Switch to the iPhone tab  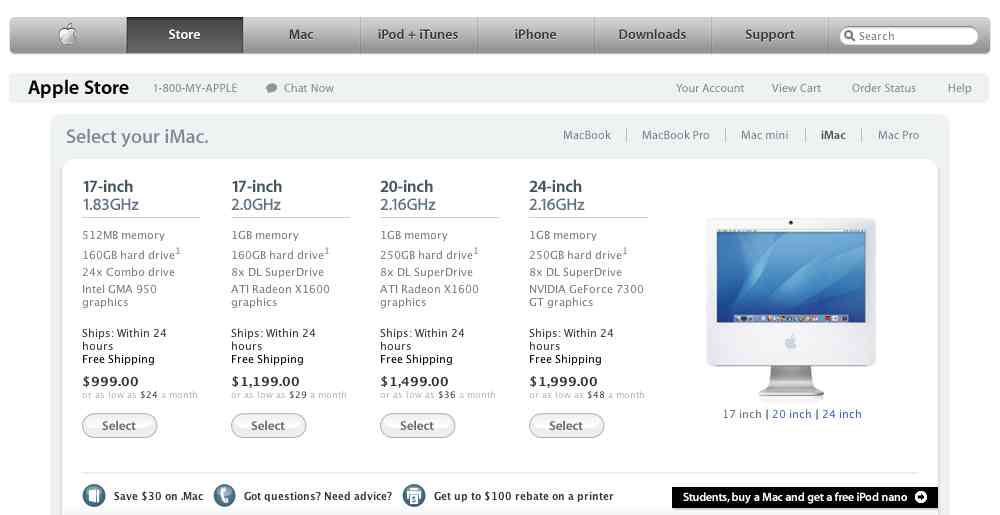pyautogui.click(x=536, y=34)
